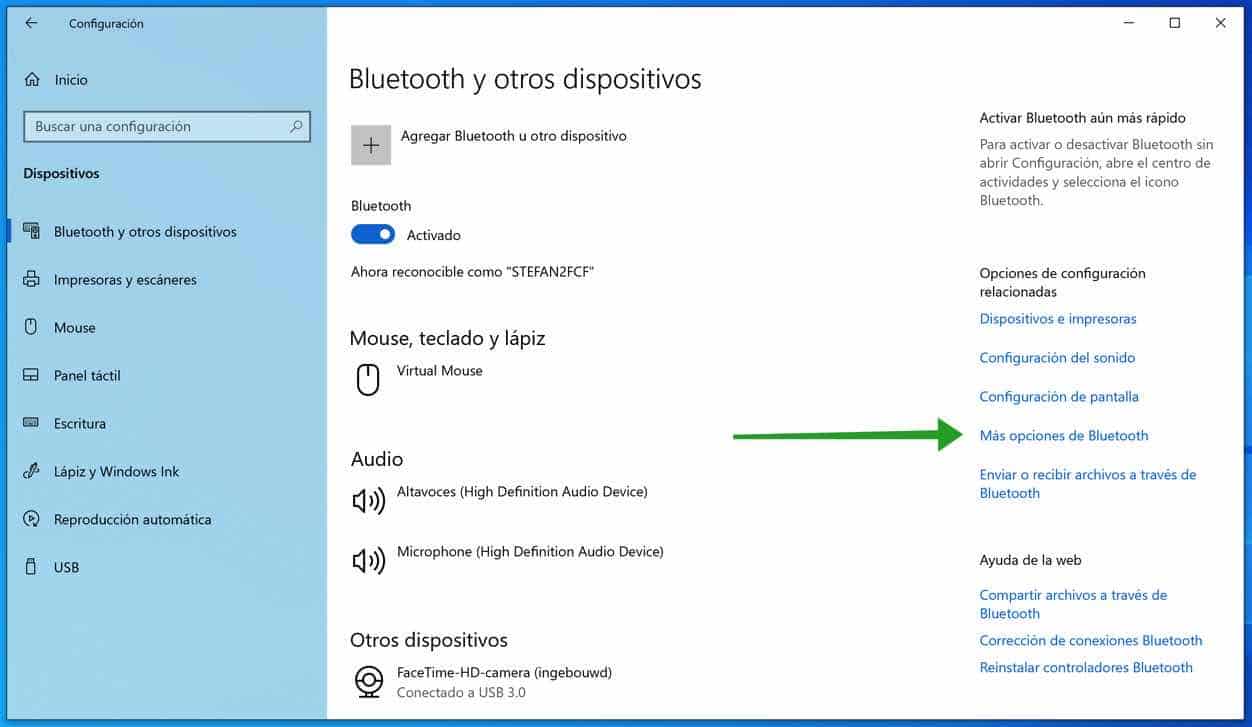1252x727 pixels.
Task: Click the plus icon to add Bluetooth device
Action: click(371, 144)
